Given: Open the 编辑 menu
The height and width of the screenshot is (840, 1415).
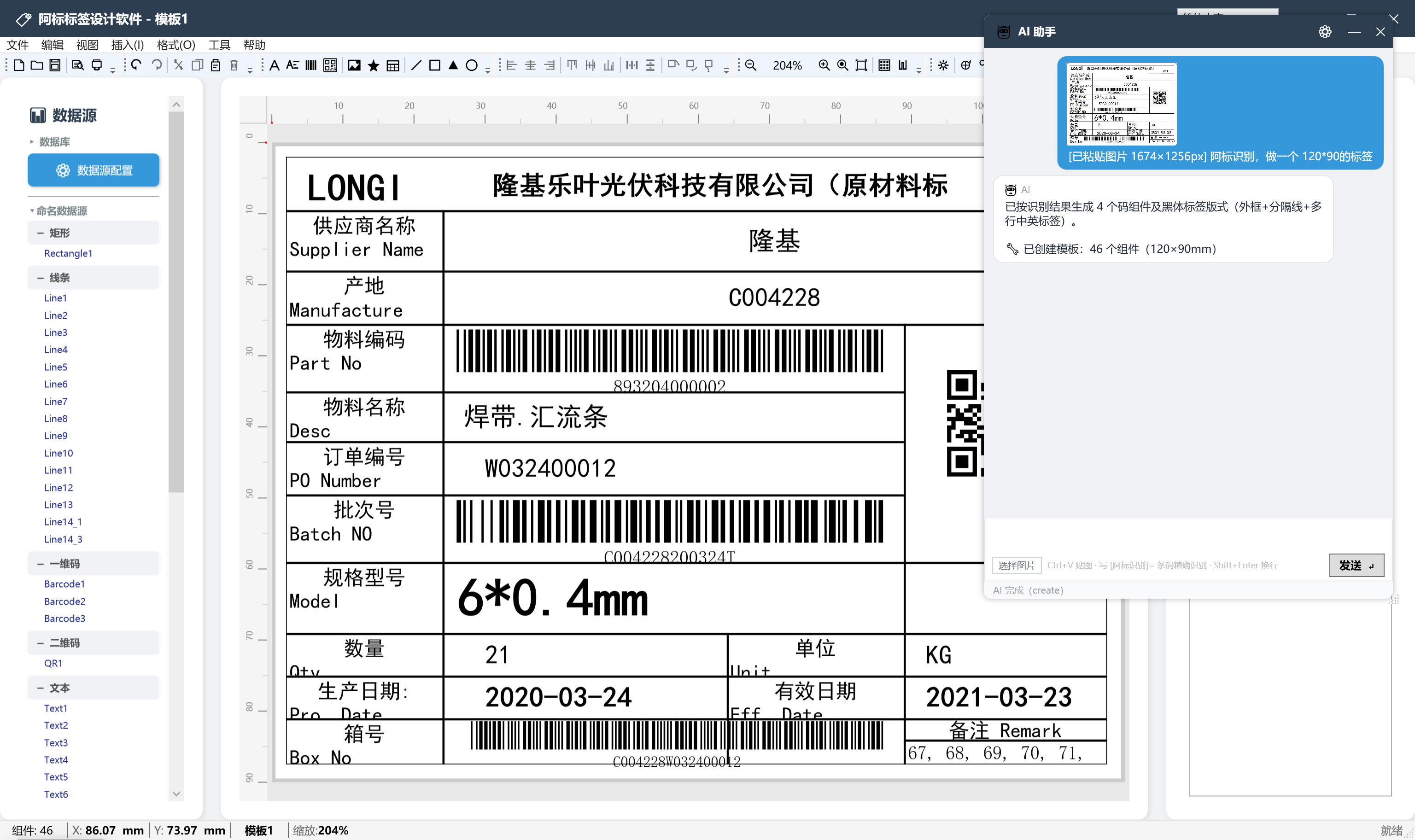Looking at the screenshot, I should [x=52, y=45].
